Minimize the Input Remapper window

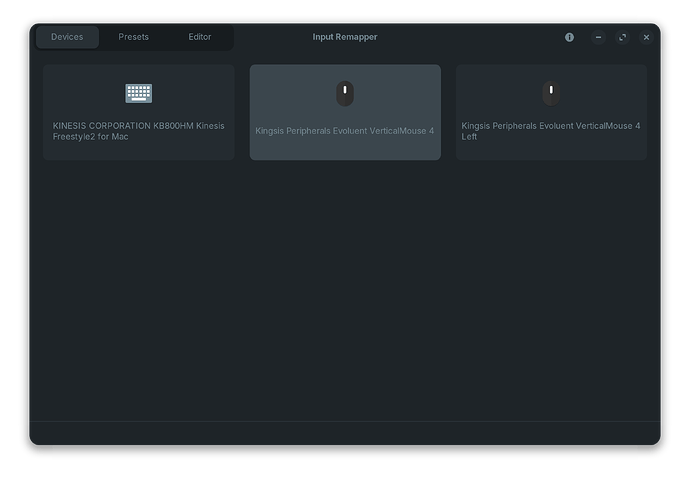coord(598,37)
